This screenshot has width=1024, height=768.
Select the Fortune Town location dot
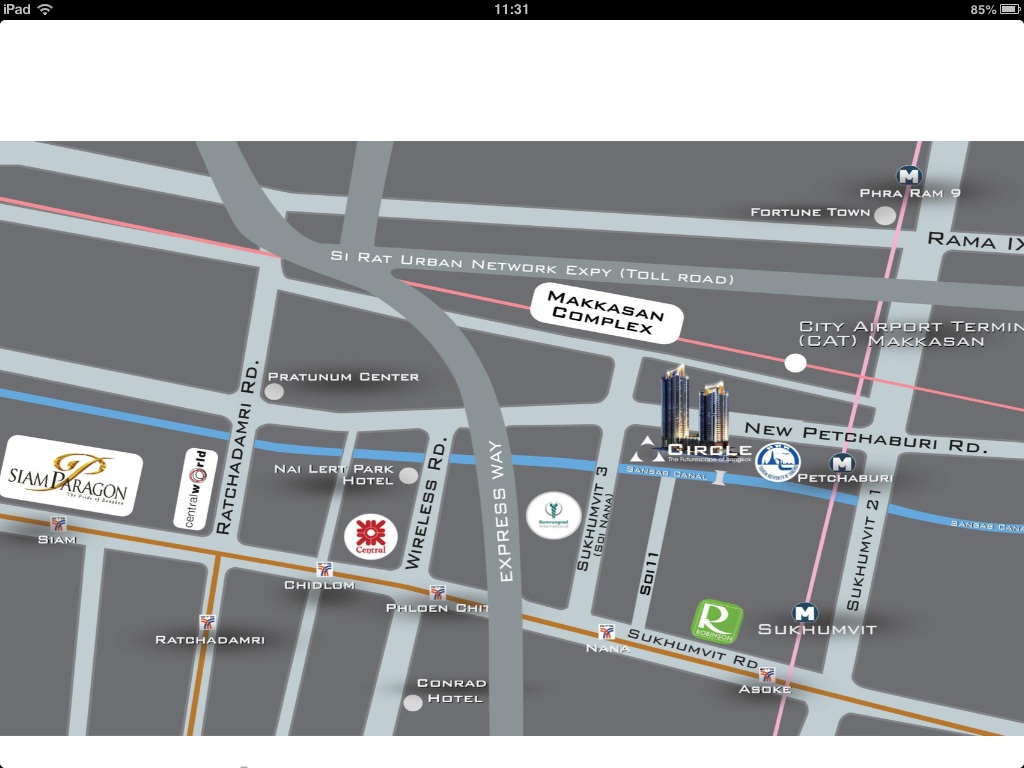tap(884, 215)
